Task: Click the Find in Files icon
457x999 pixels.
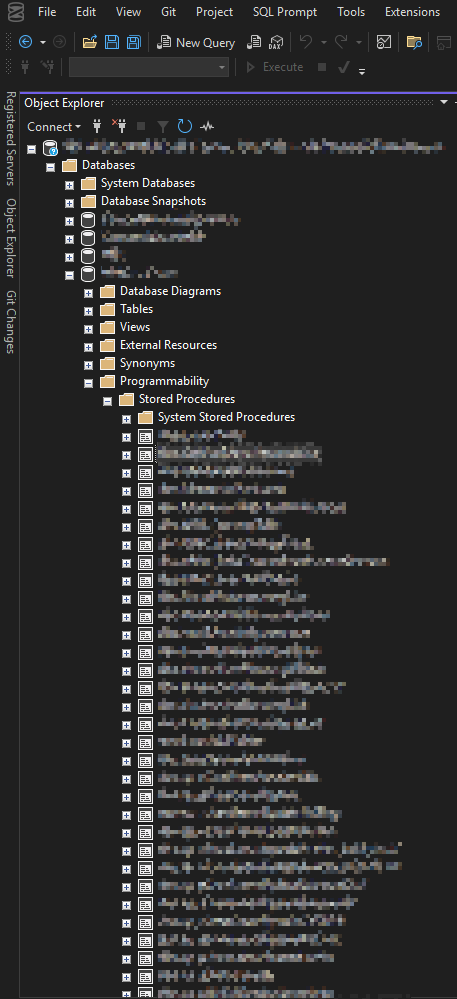Action: click(x=414, y=43)
